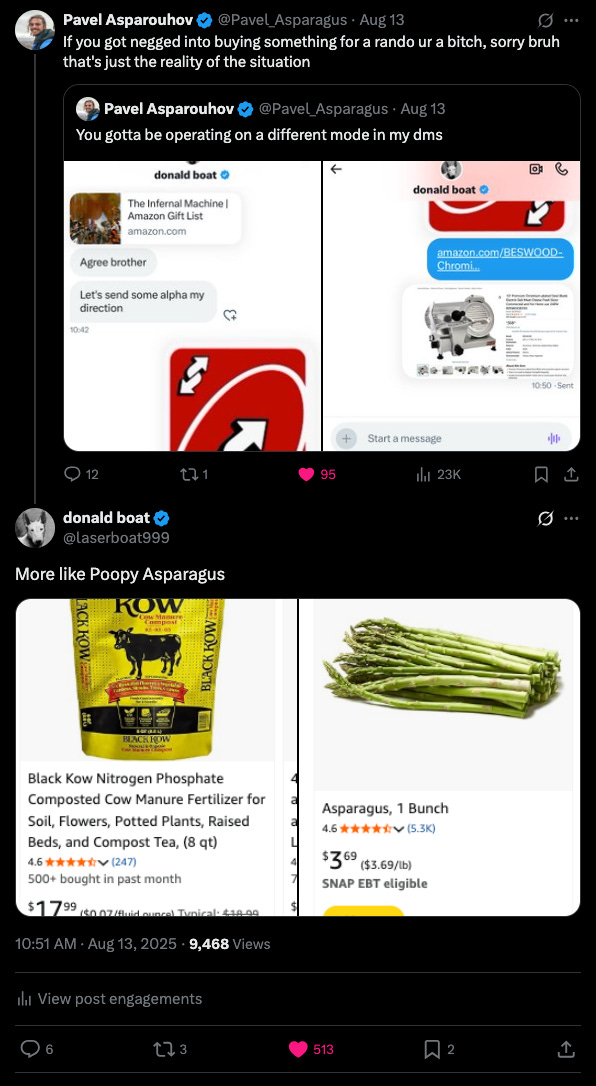Bookmark Pavel's post
Screen dimensions: 596x1086
pos(542,474)
